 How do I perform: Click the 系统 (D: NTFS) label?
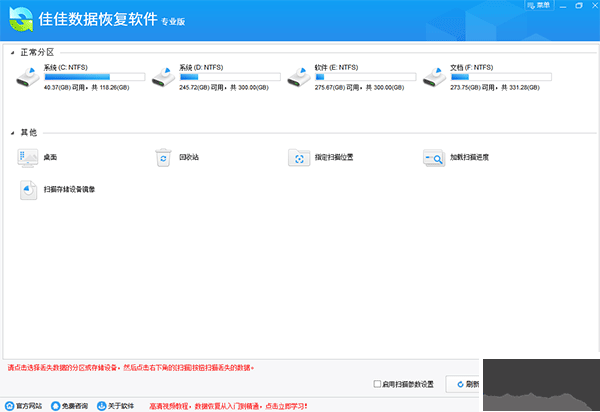click(201, 68)
